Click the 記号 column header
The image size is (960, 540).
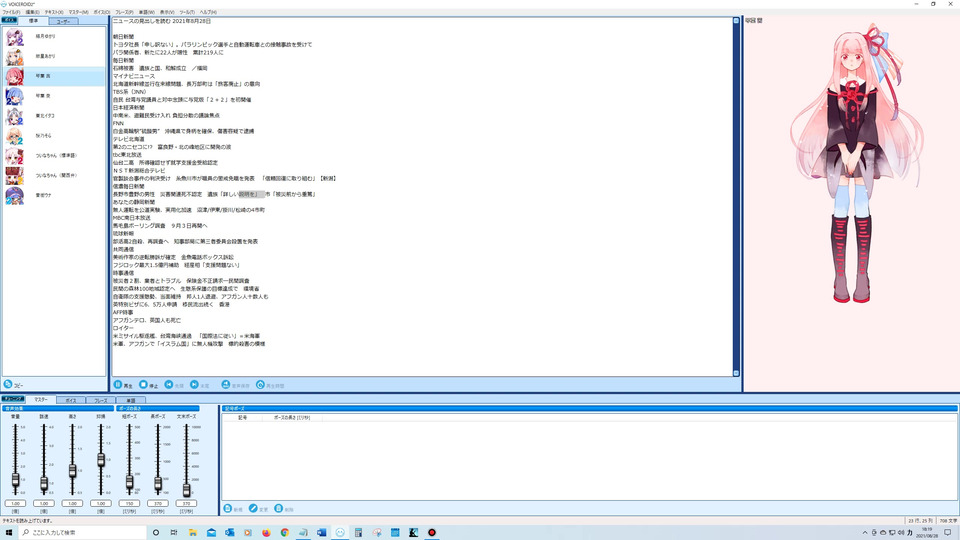(x=243, y=418)
